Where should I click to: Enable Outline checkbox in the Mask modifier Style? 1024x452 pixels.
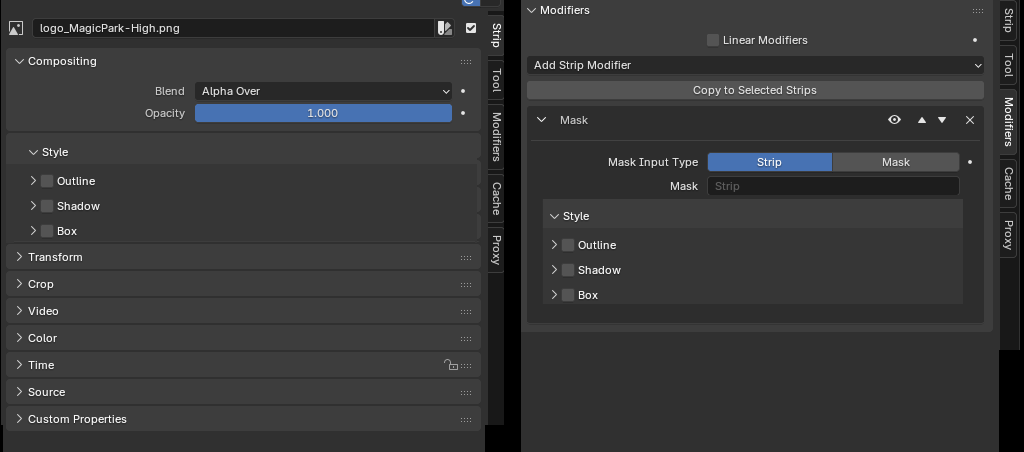click(x=568, y=245)
